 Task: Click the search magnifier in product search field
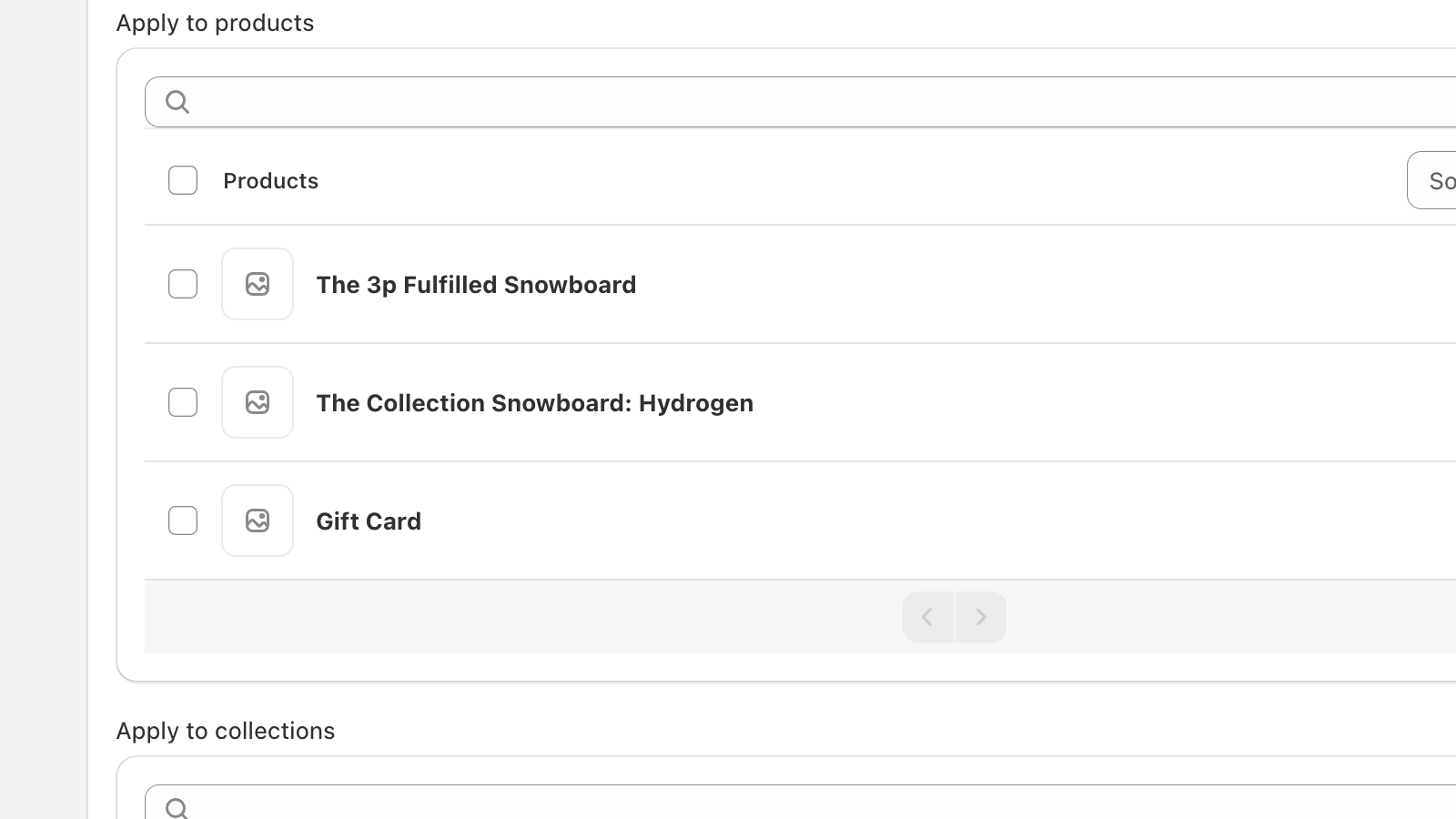point(177,101)
